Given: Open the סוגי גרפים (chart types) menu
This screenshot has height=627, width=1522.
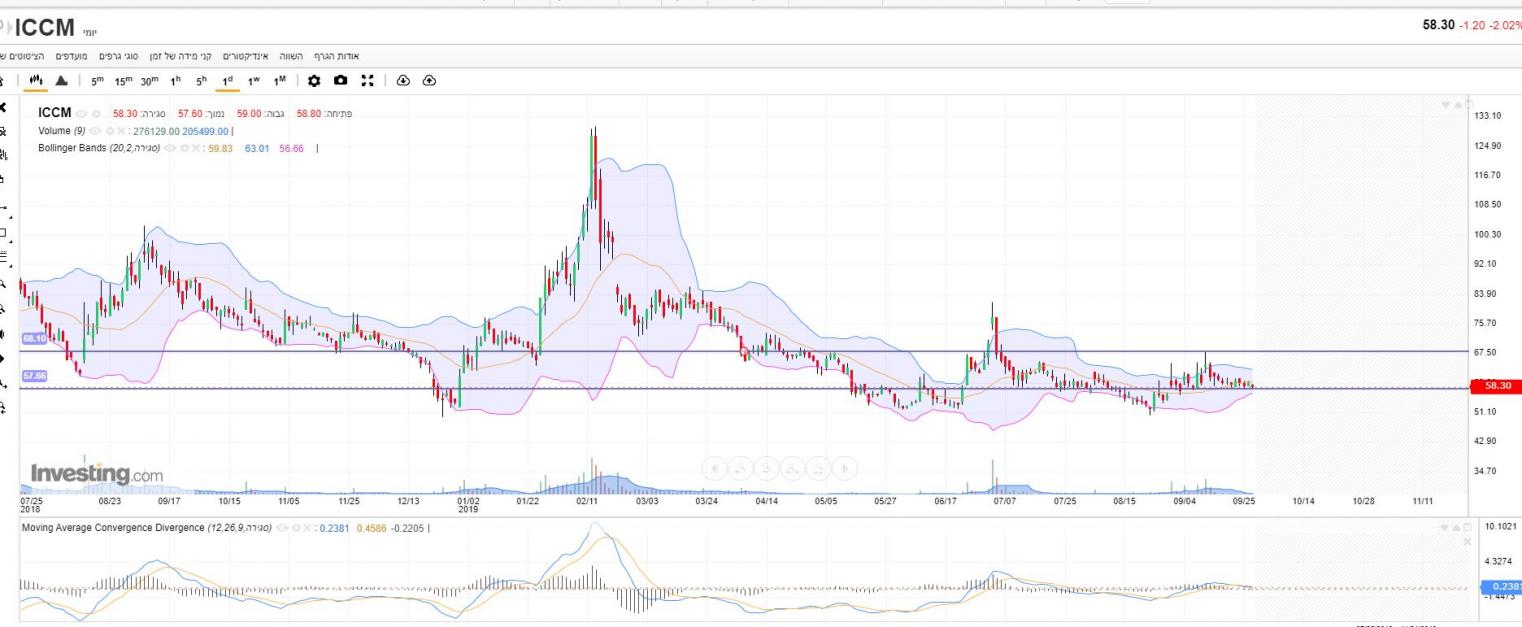Looking at the screenshot, I should [x=118, y=56].
